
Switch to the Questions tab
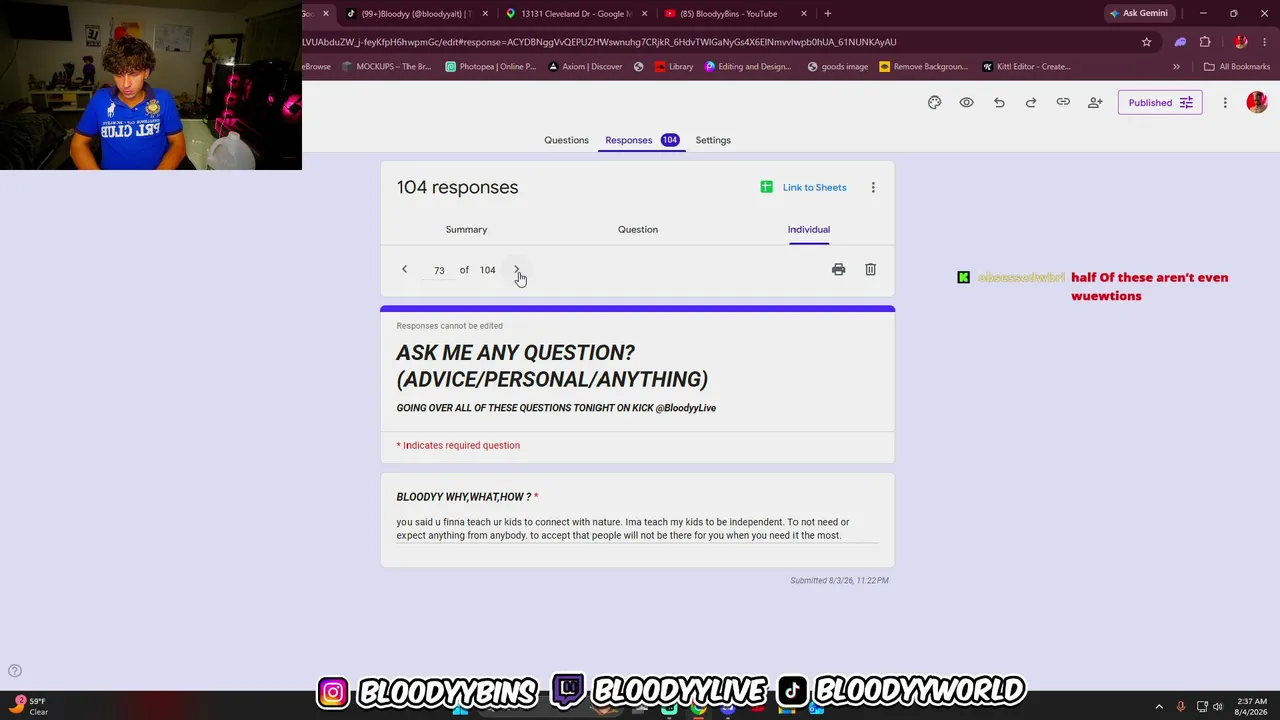(x=566, y=140)
